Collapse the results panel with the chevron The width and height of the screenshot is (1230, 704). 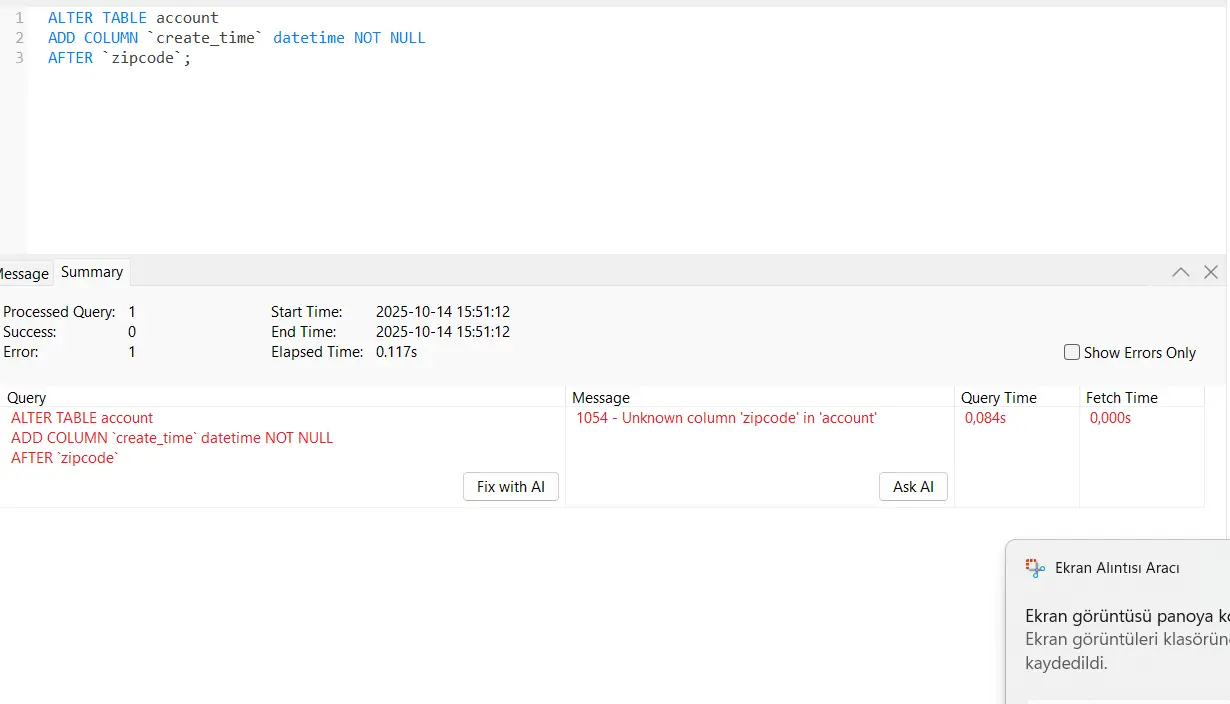coord(1181,272)
